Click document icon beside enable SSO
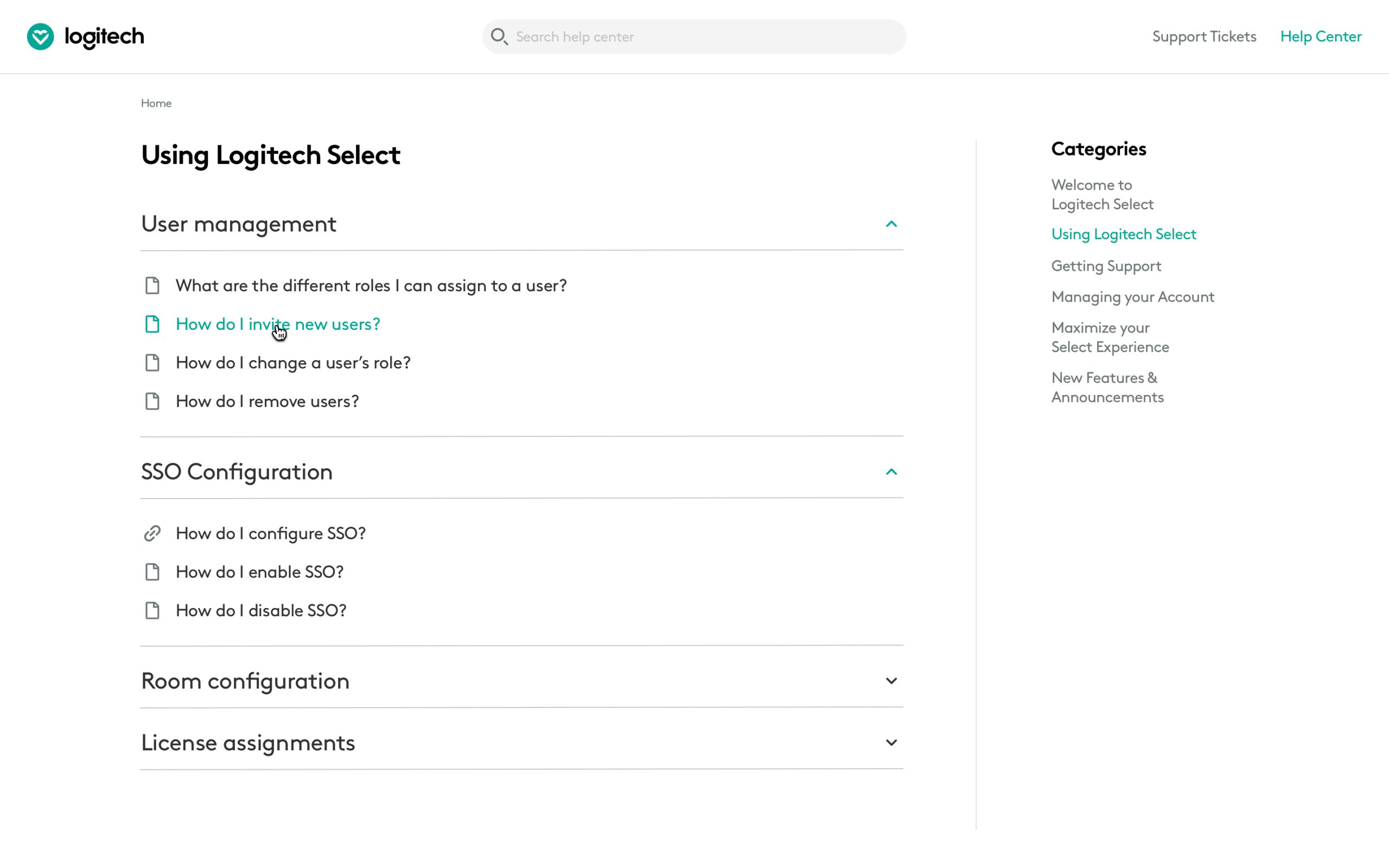Image resolution: width=1389 pixels, height=868 pixels. coord(152,572)
